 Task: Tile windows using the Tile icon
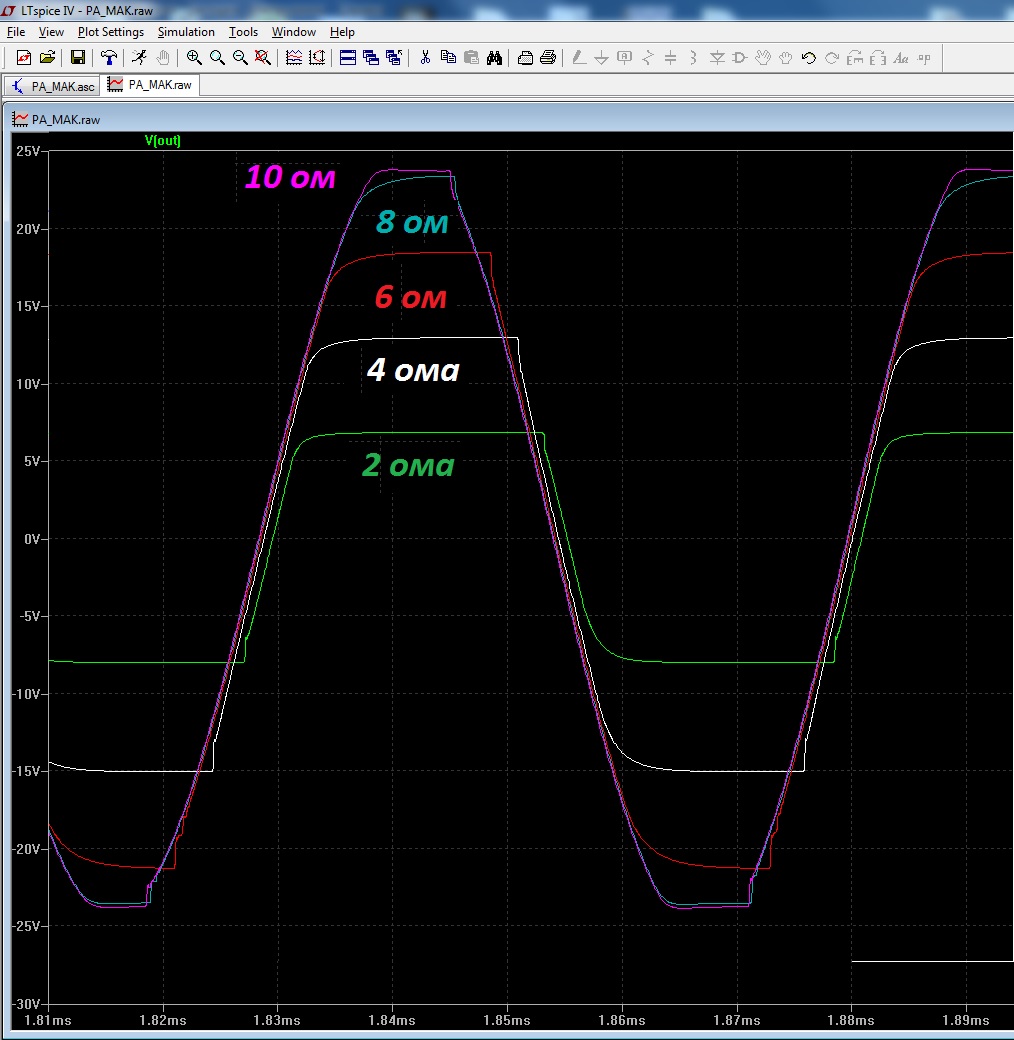pos(348,58)
